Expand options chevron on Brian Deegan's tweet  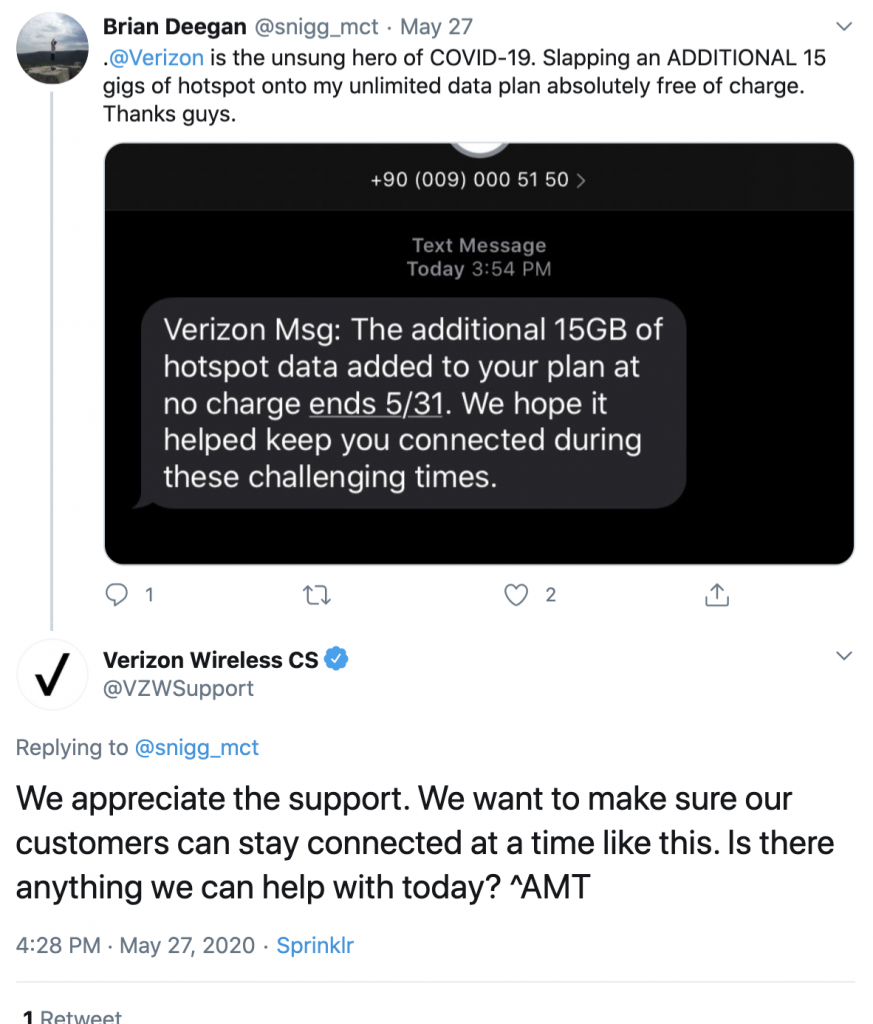[844, 27]
